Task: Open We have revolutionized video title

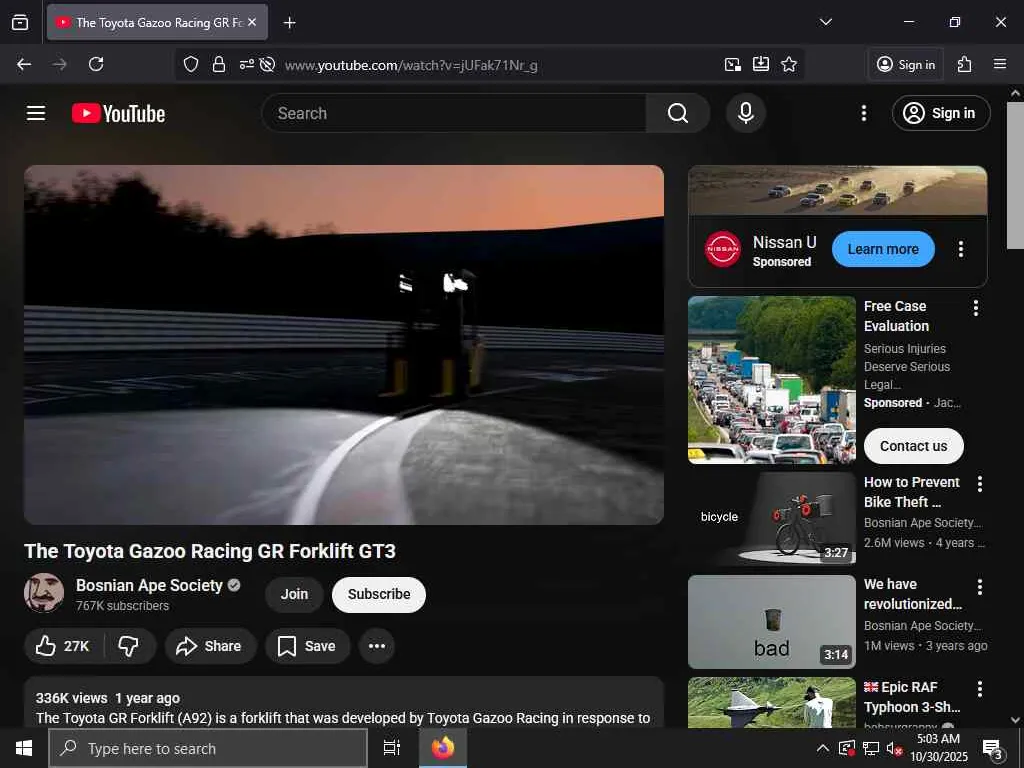Action: tap(912, 594)
